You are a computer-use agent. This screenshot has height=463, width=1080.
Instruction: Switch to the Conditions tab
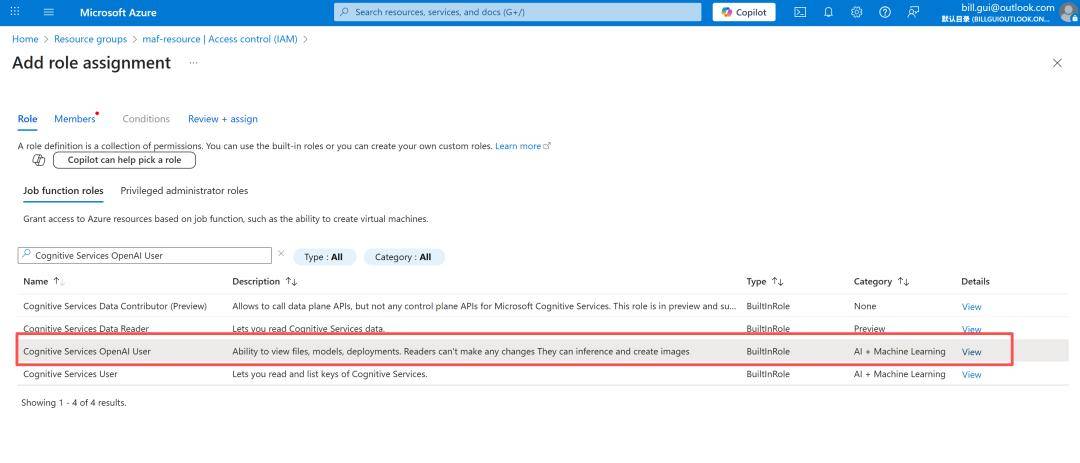click(x=146, y=119)
